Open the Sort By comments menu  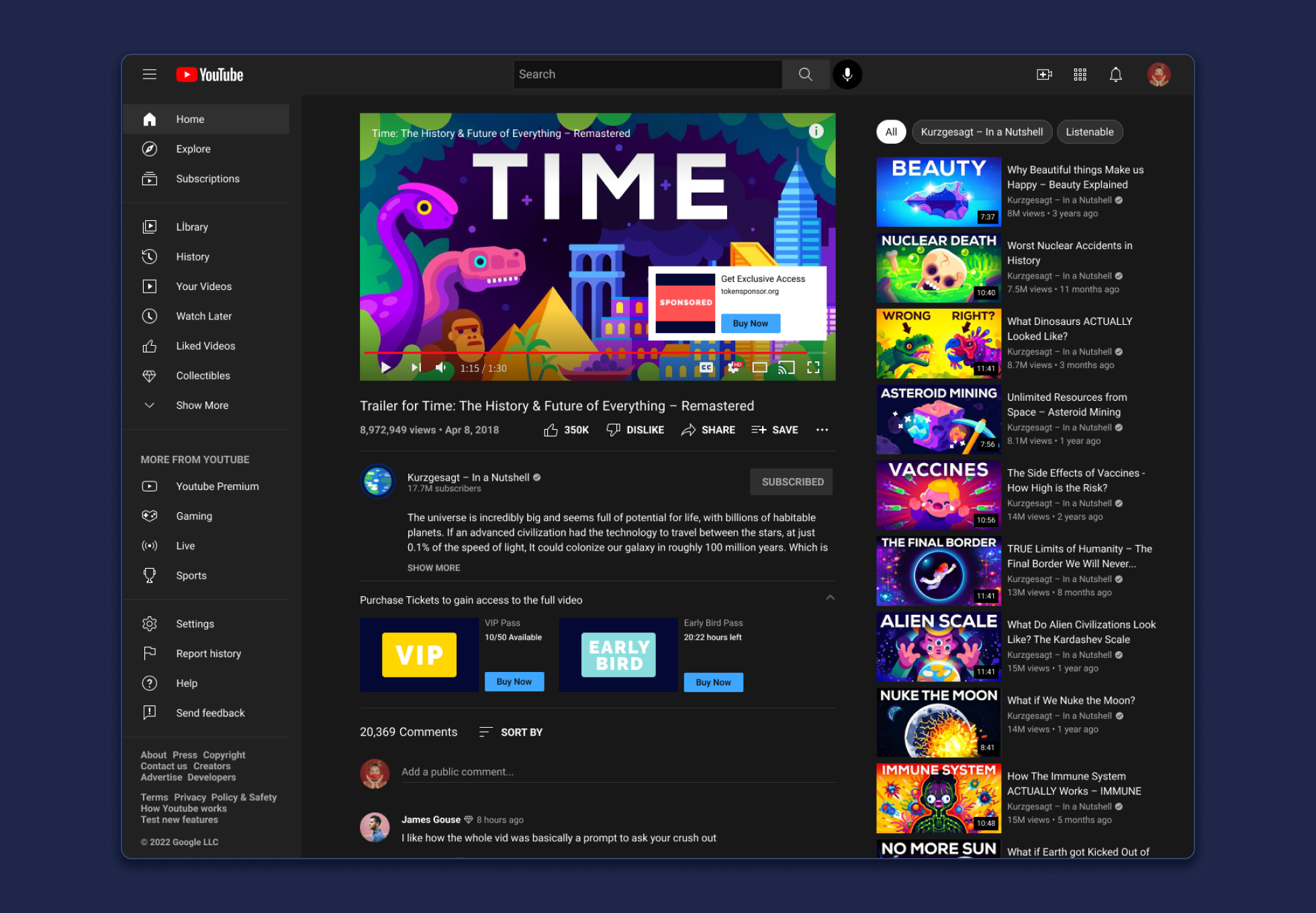(511, 732)
